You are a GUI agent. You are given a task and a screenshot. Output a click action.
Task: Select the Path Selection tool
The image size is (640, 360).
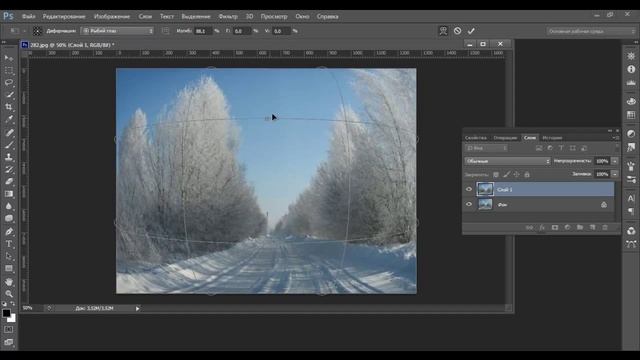(x=9, y=256)
